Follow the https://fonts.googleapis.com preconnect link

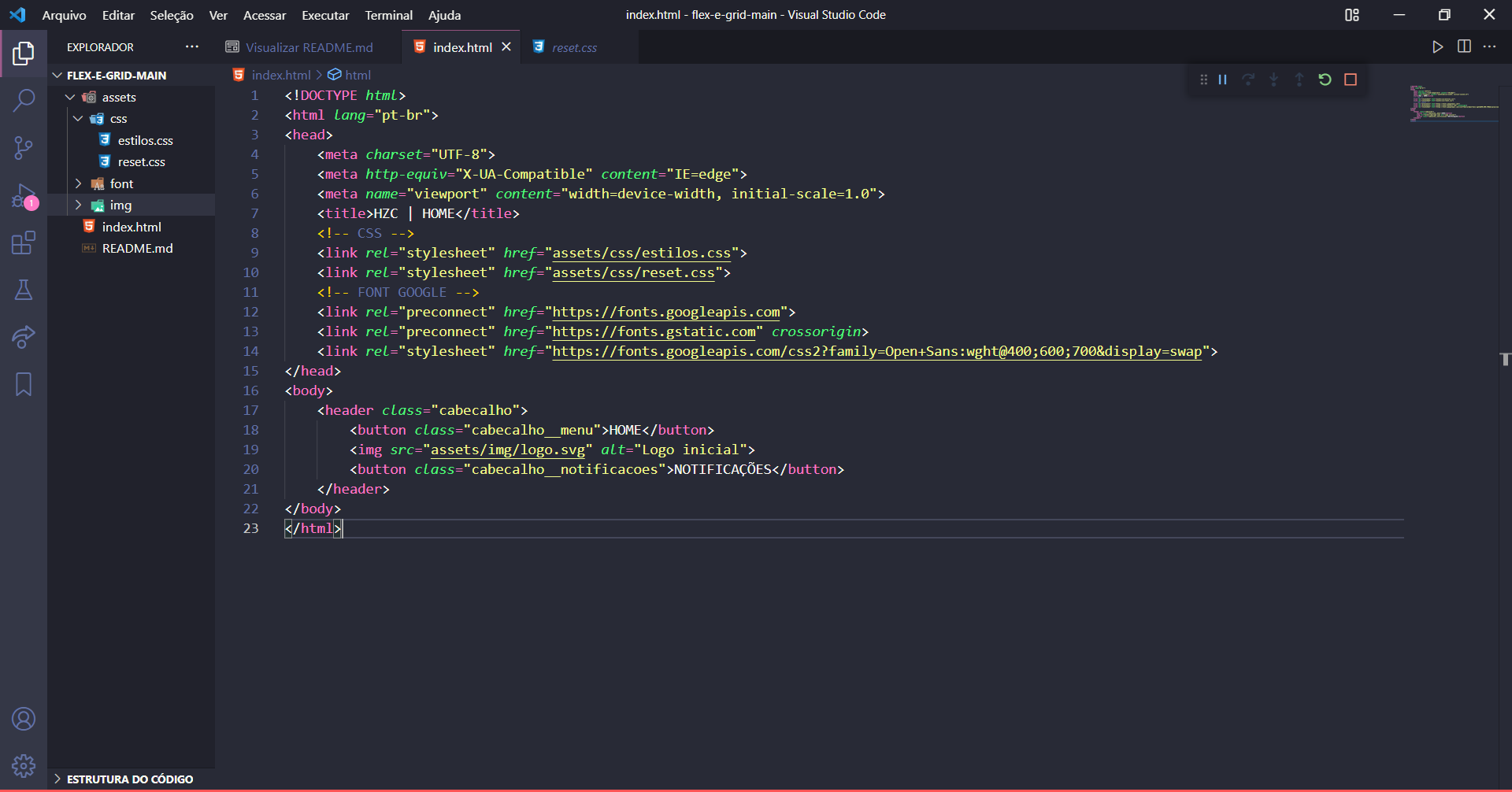coord(666,312)
